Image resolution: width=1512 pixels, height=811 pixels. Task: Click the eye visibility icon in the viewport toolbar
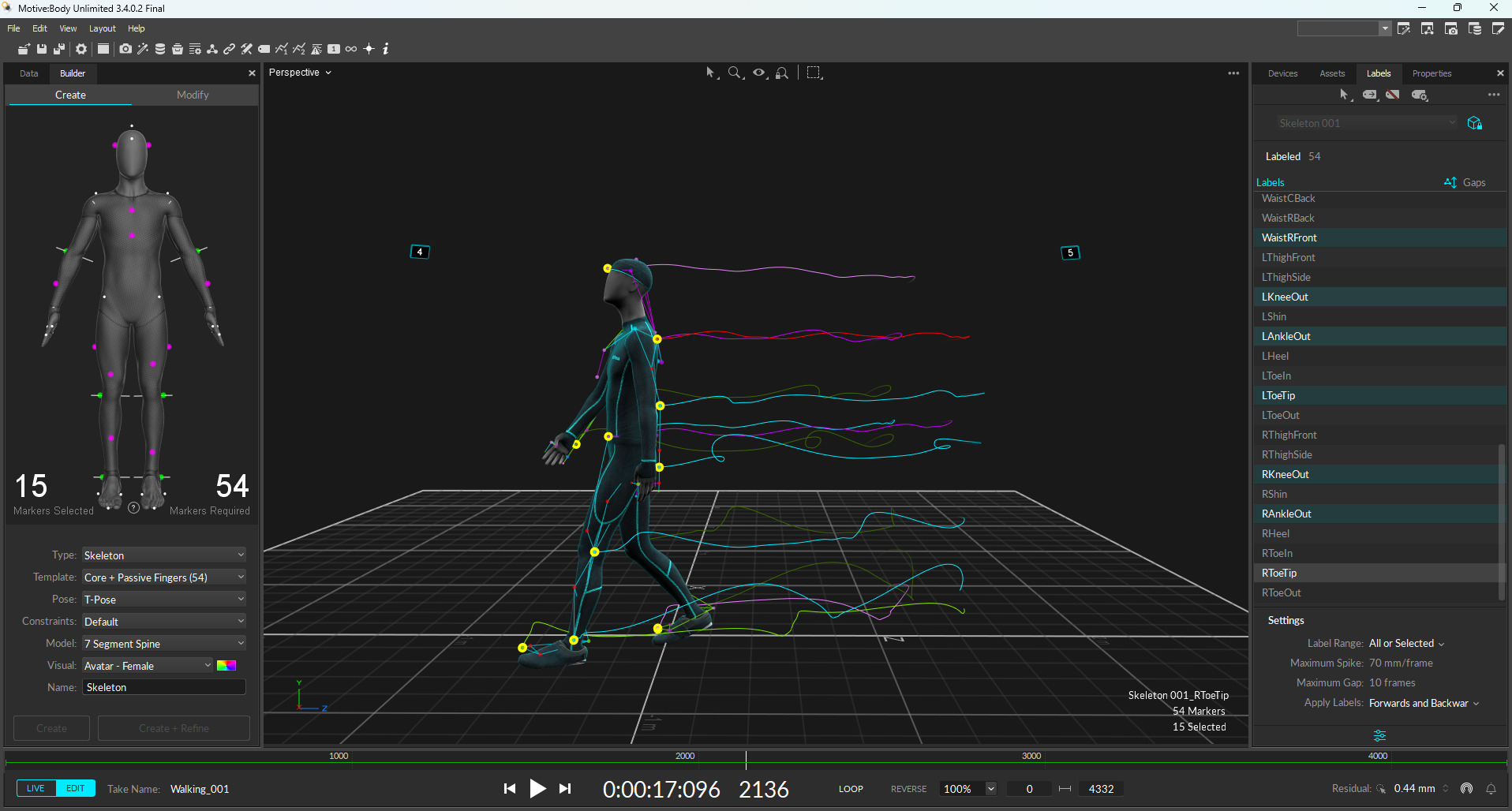(x=759, y=73)
